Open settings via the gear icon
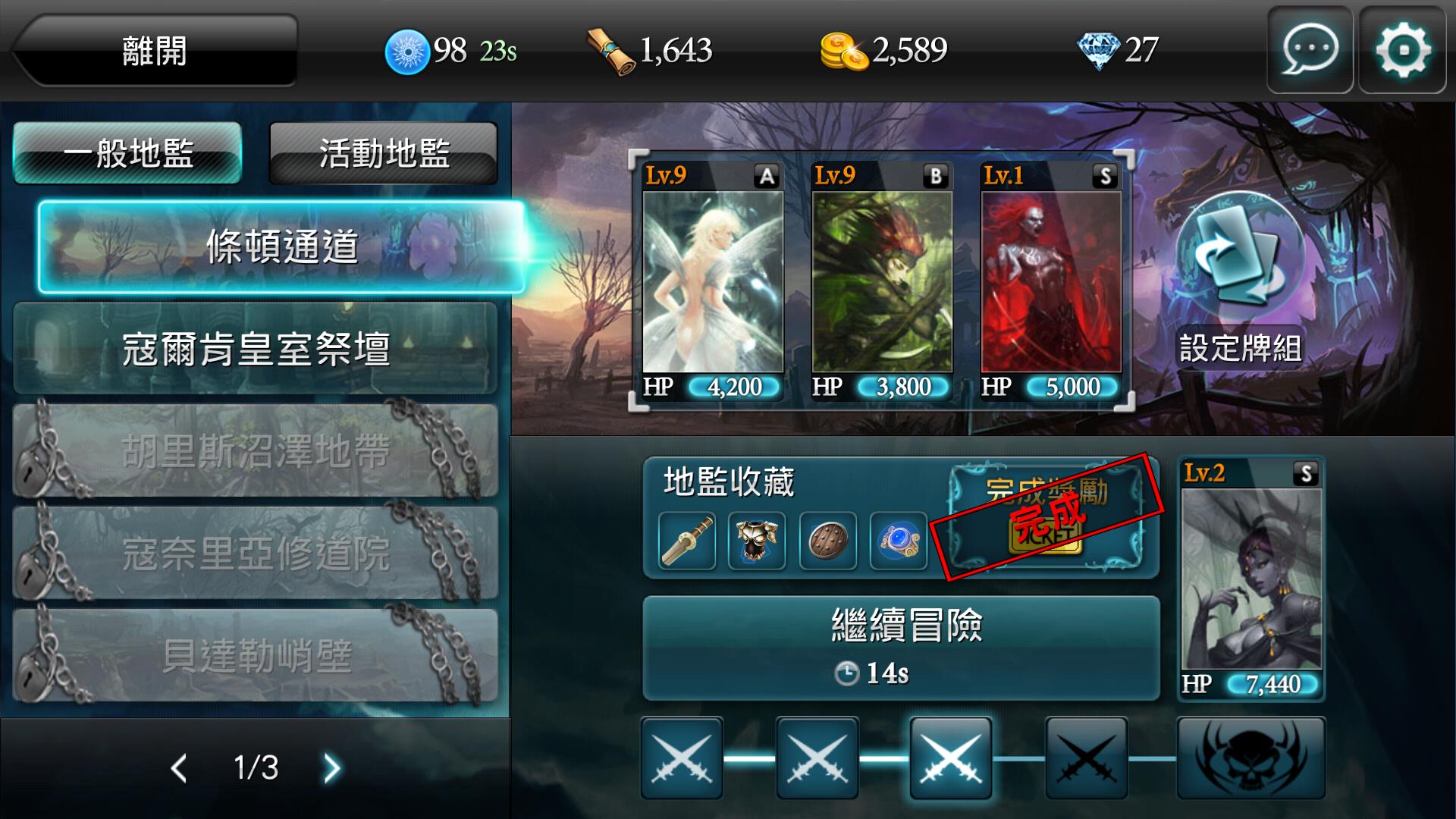 tap(1402, 50)
